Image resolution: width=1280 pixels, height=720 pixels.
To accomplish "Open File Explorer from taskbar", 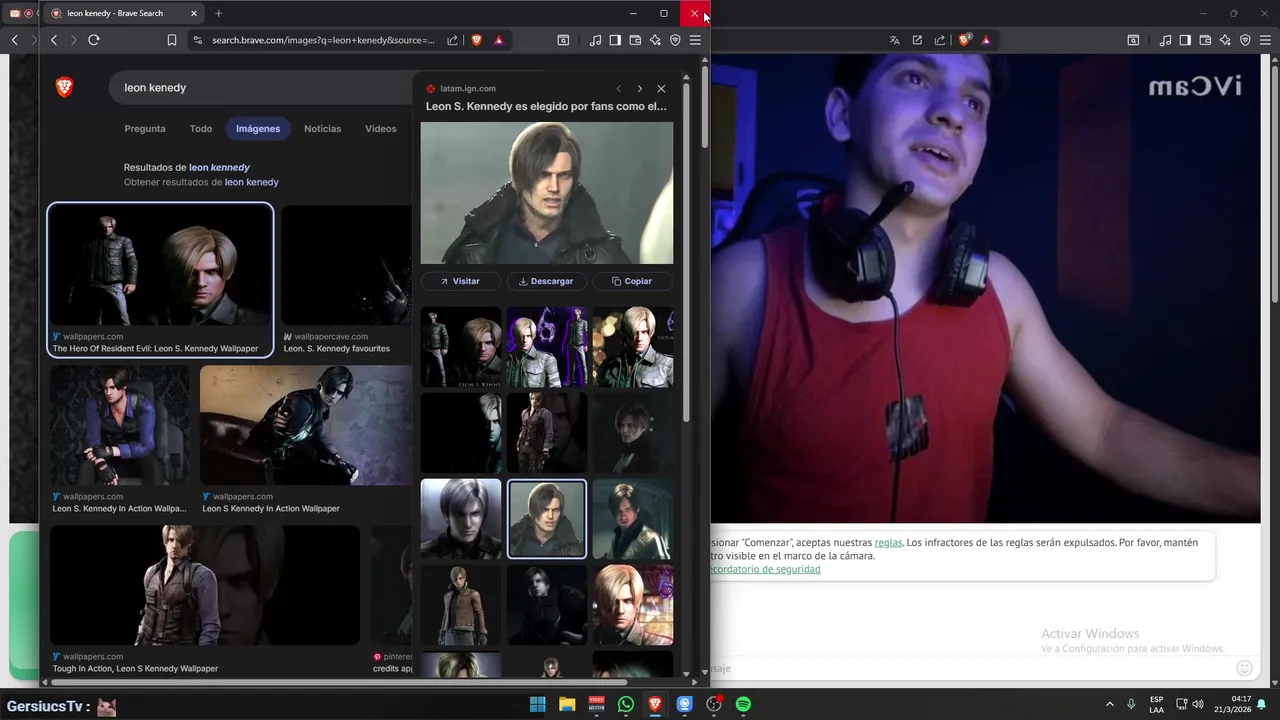I will 567,704.
